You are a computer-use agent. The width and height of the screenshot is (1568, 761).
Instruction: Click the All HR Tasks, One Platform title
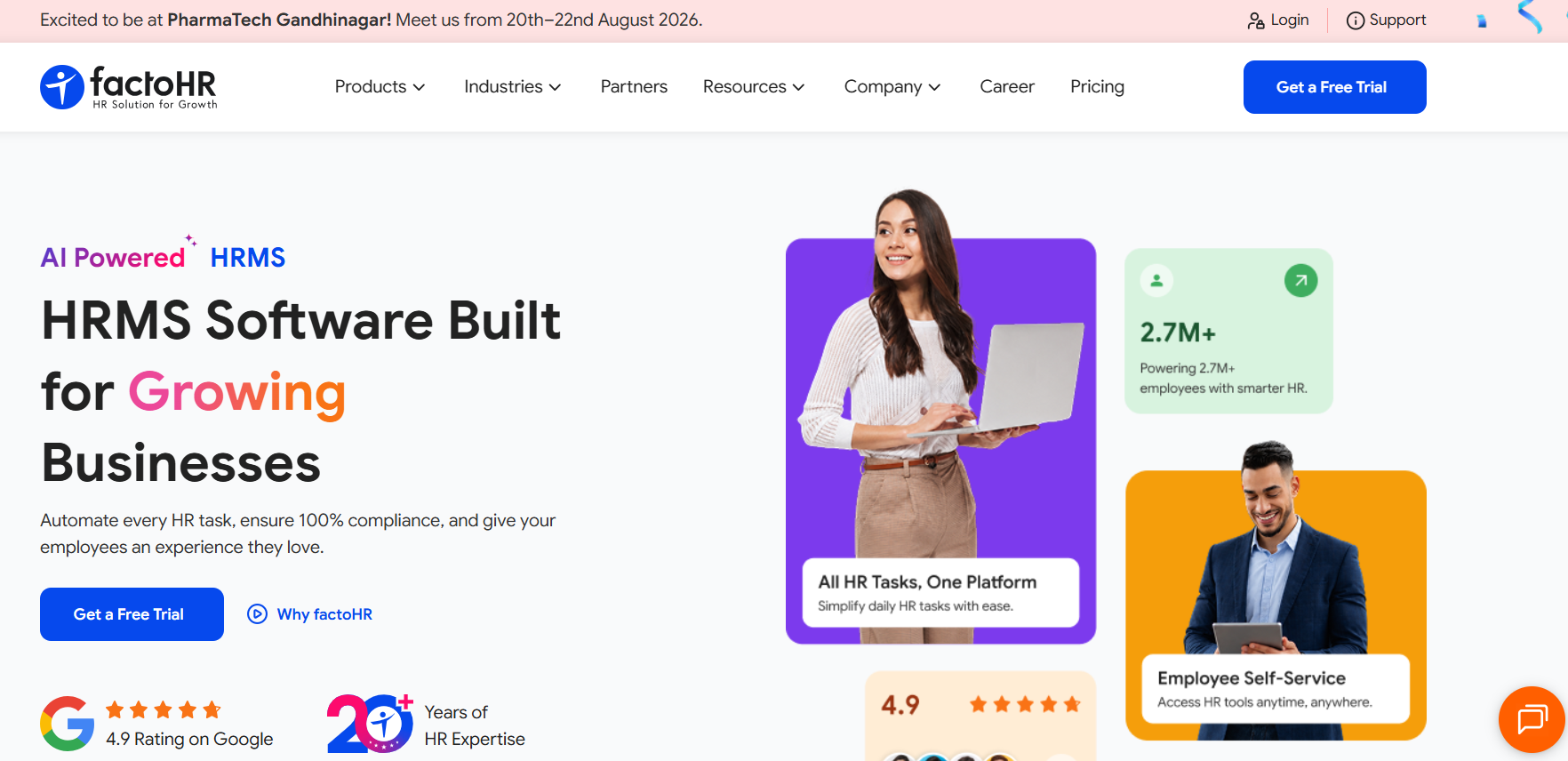pos(927,582)
